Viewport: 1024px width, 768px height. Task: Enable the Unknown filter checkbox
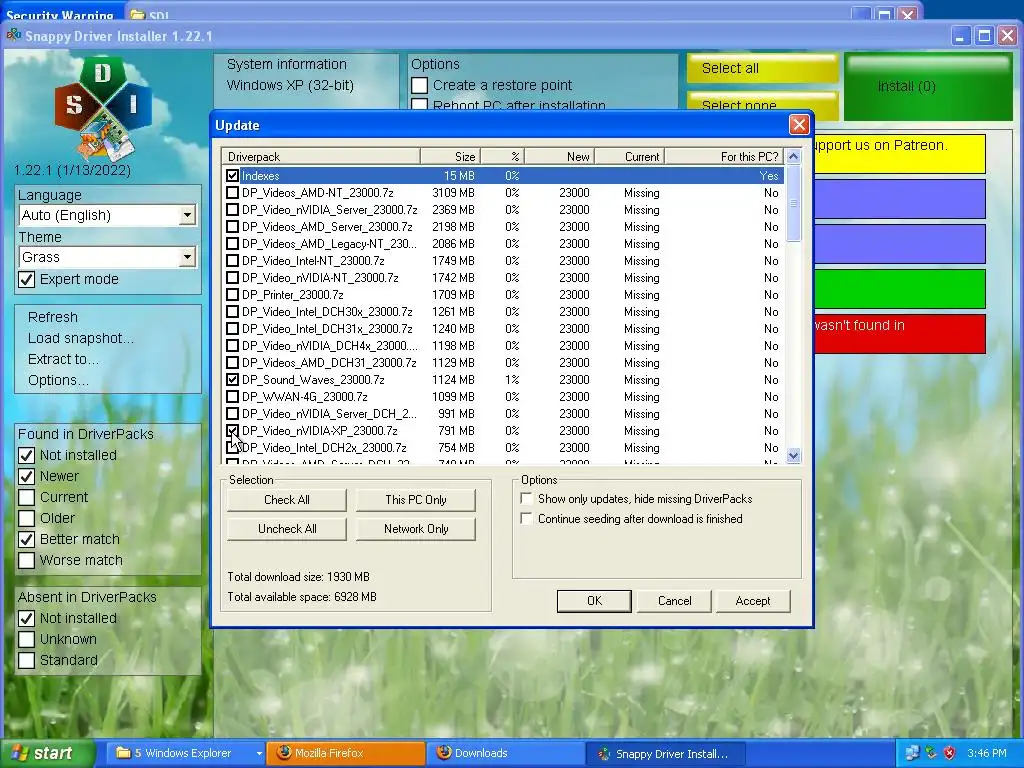pyautogui.click(x=27, y=639)
